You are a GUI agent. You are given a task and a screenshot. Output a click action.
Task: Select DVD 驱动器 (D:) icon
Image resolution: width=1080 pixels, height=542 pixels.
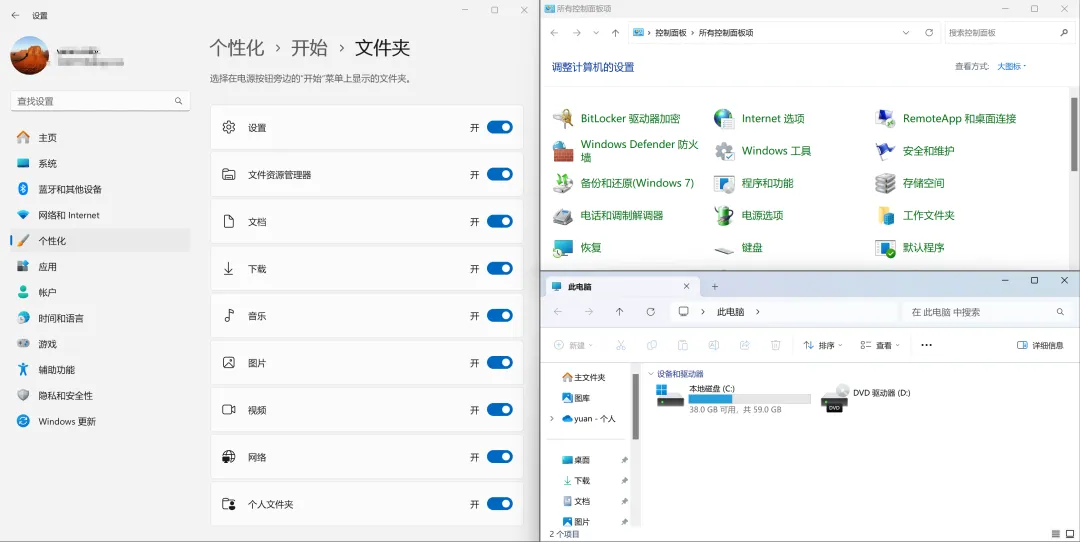point(834,398)
